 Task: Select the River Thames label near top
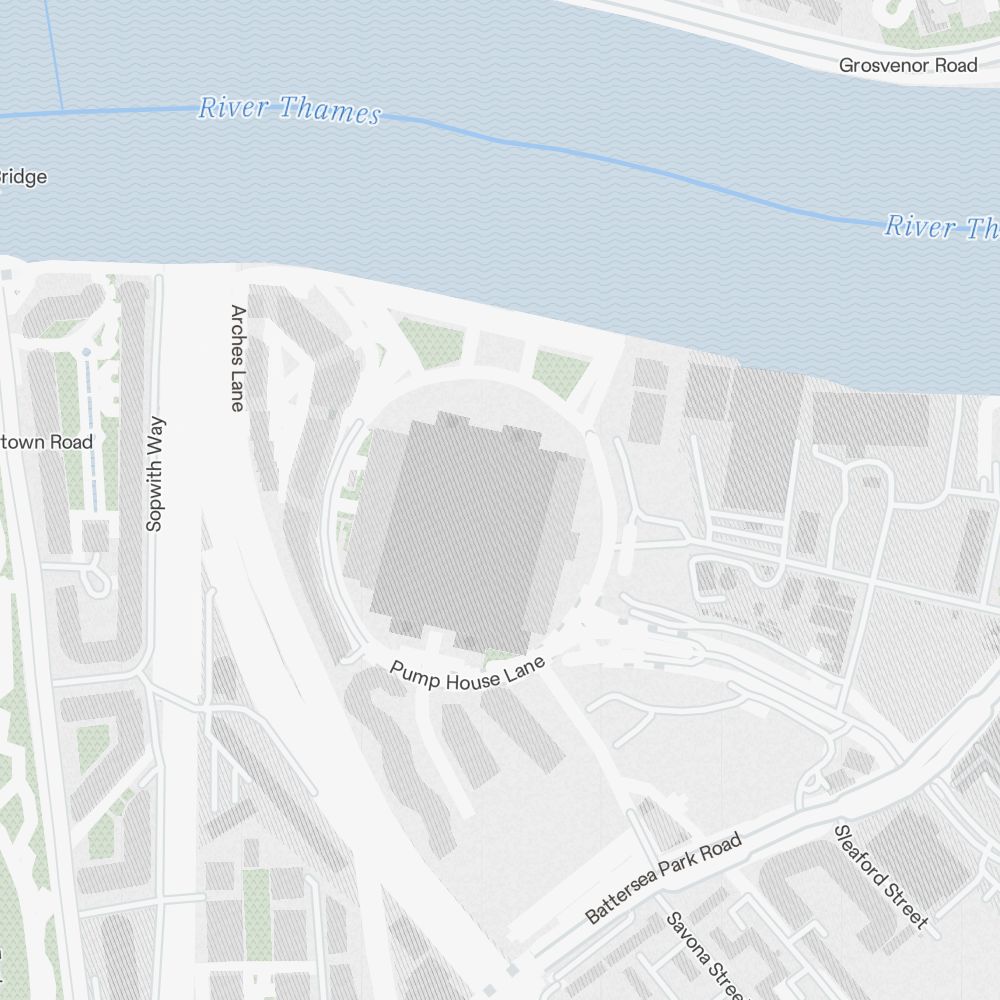point(290,109)
